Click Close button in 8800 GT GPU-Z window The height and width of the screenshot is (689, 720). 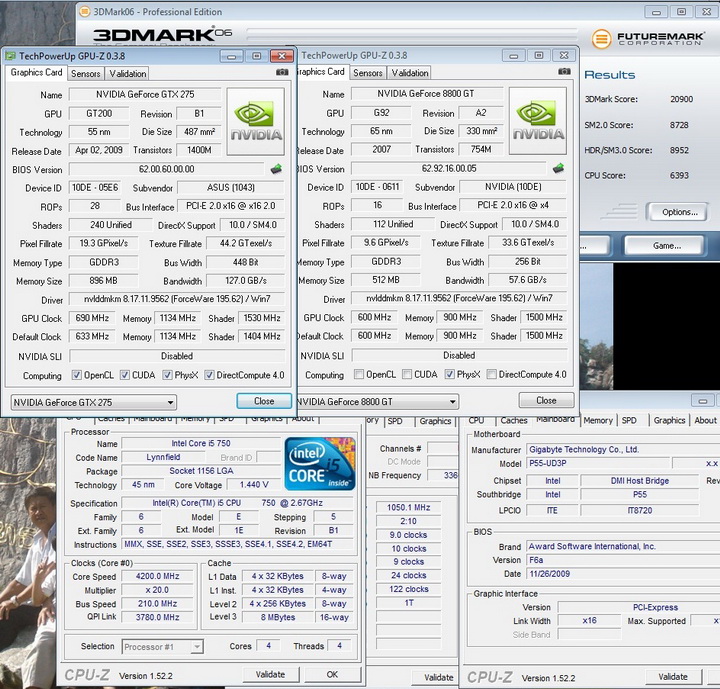pos(546,400)
